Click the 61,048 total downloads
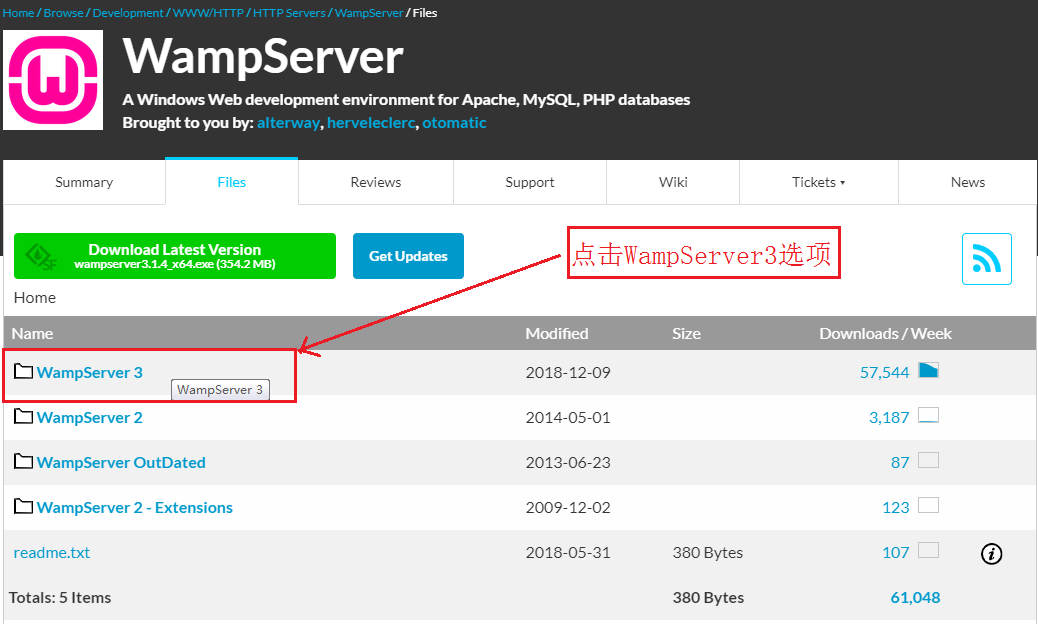This screenshot has width=1038, height=624. 915,598
